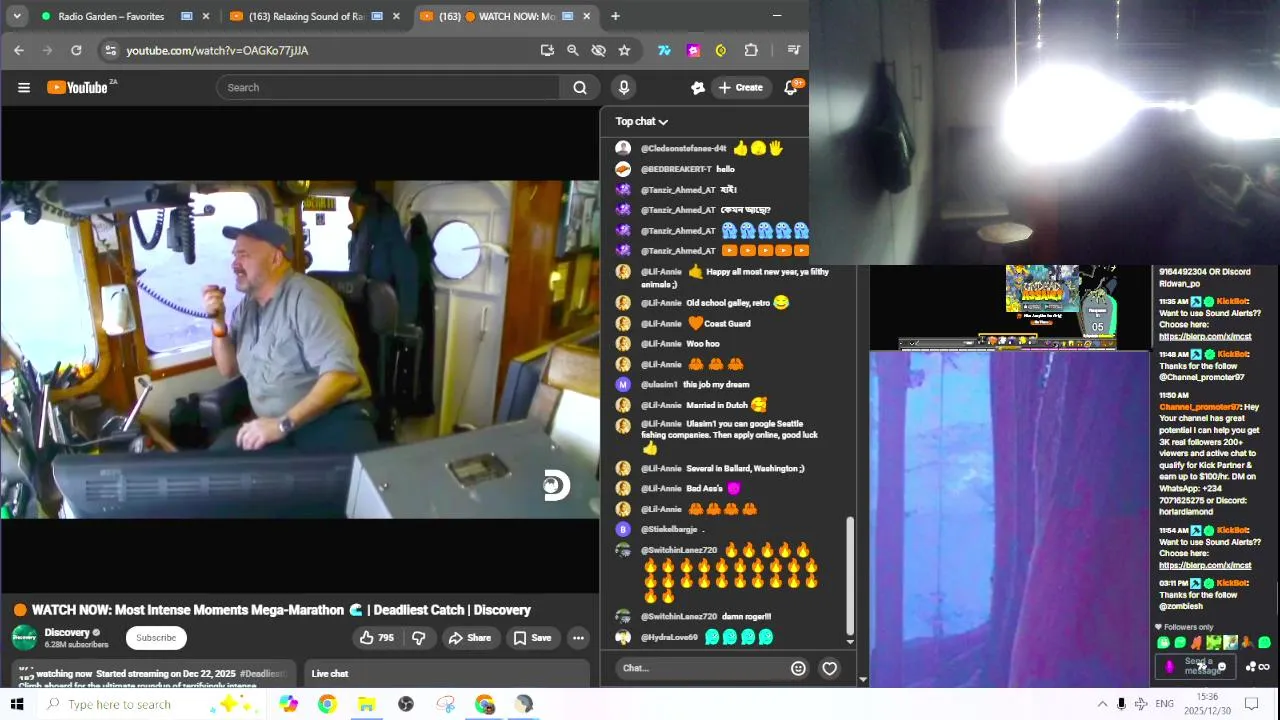Click into the YouTube search field
The height and width of the screenshot is (720, 1280).
pyautogui.click(x=389, y=88)
